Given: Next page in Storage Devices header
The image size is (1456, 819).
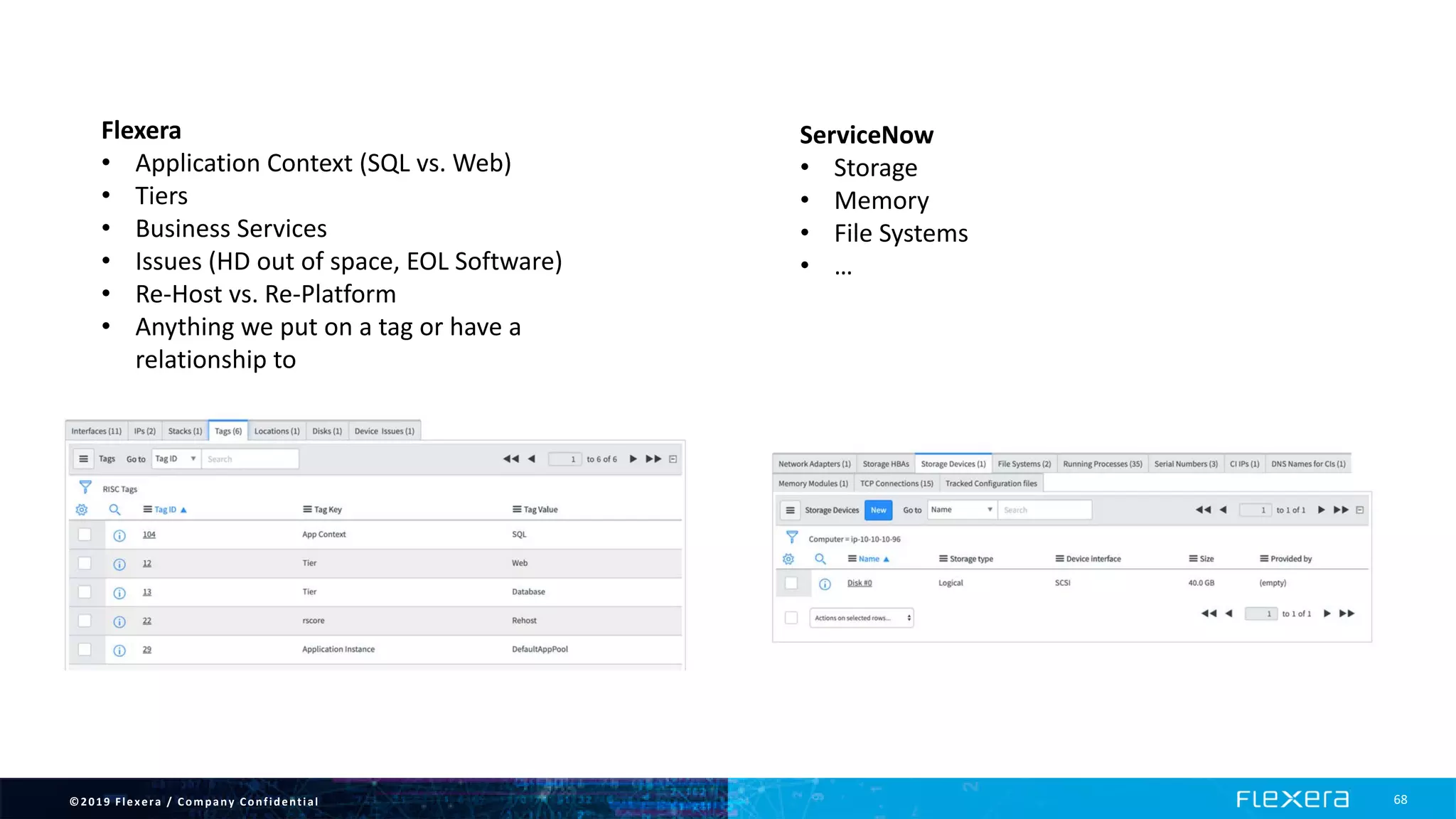Looking at the screenshot, I should click(x=1321, y=510).
